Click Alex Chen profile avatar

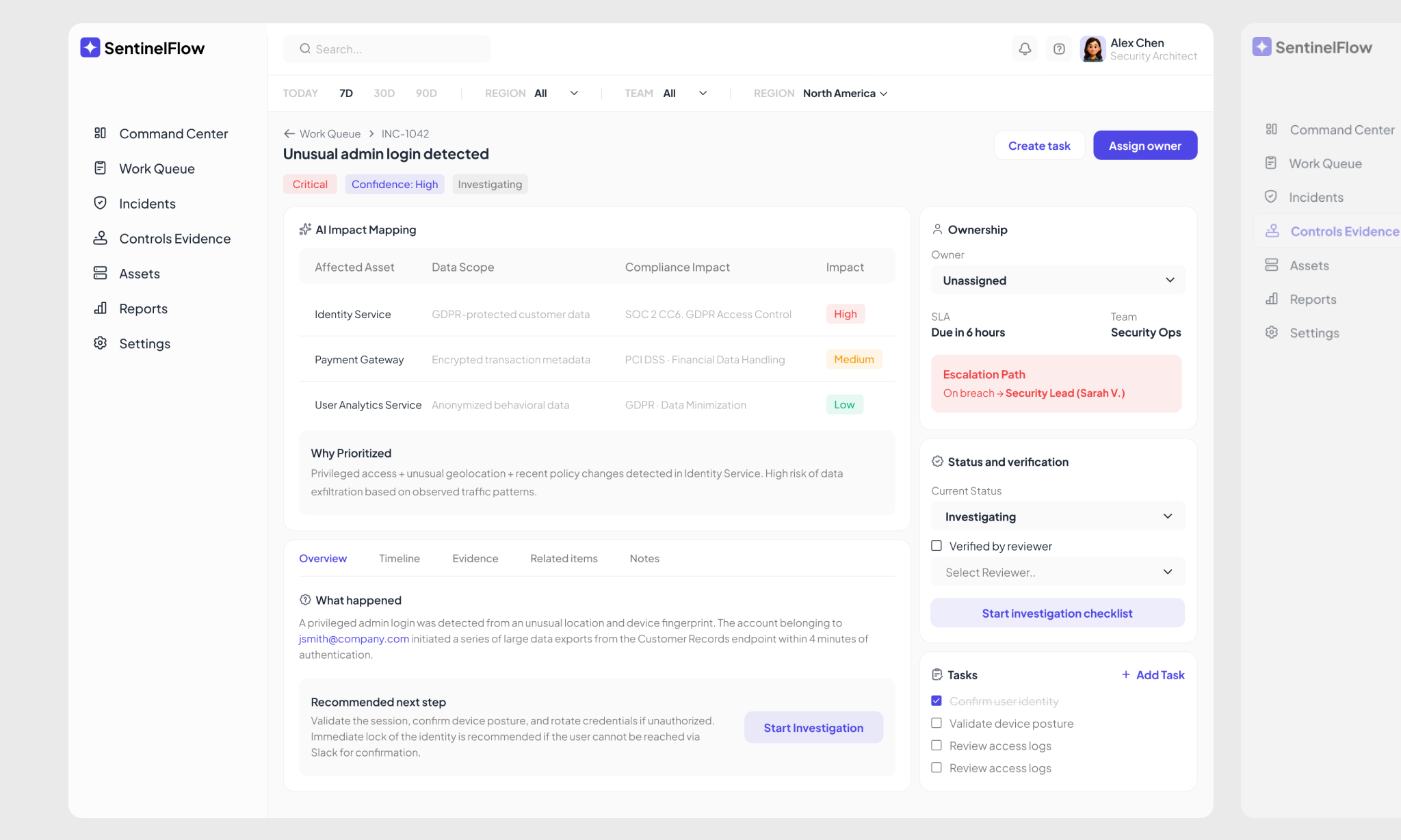point(1092,49)
